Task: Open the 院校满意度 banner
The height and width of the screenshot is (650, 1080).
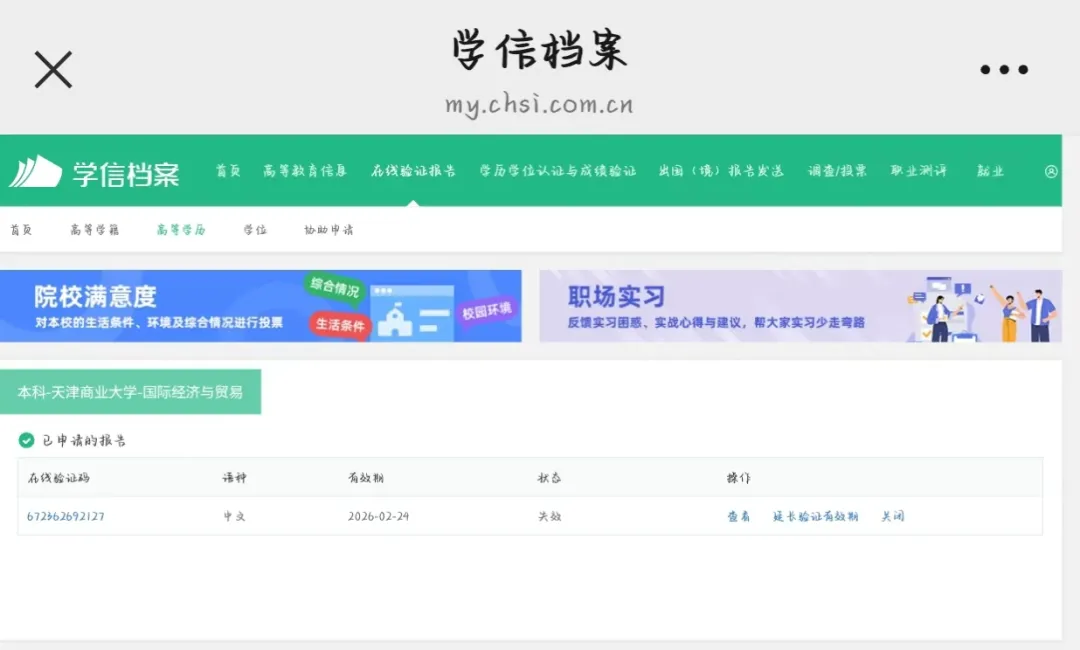Action: (x=260, y=306)
